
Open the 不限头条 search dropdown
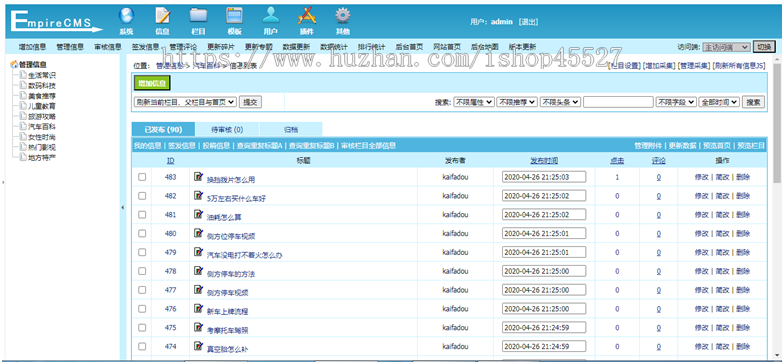[x=560, y=102]
